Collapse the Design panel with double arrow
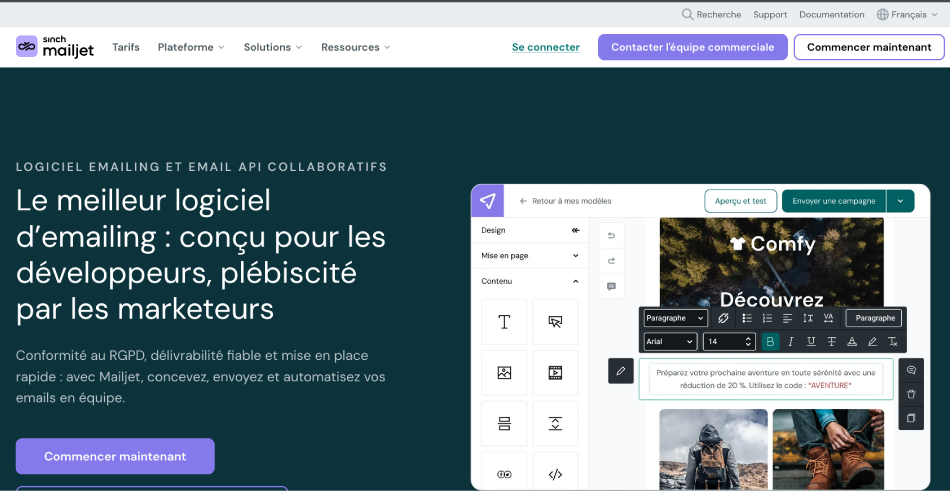Screen dimensions: 950x491 pyautogui.click(x=575, y=230)
